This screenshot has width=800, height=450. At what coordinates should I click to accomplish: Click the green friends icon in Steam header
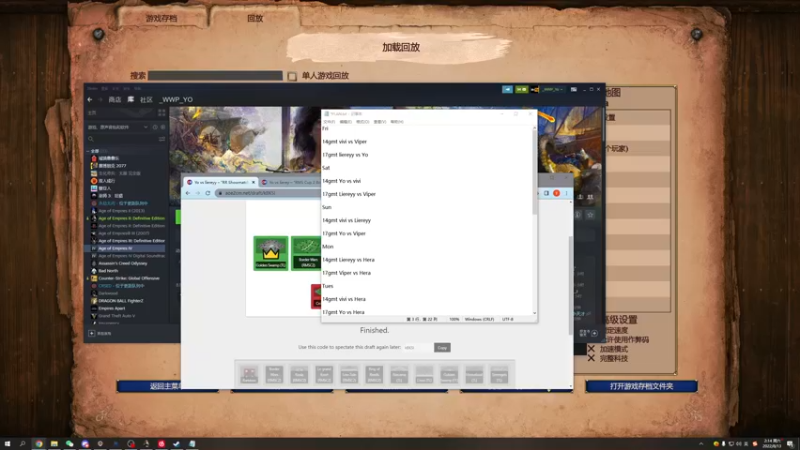(521, 89)
